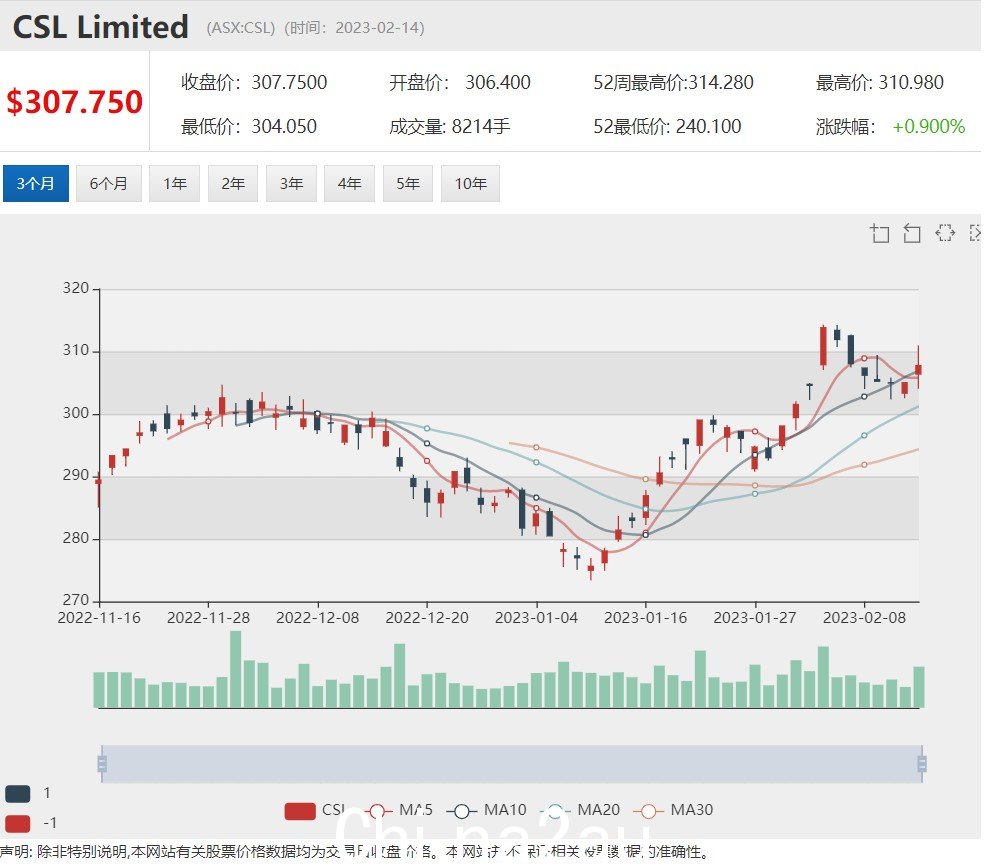This screenshot has width=985, height=867.
Task: Click the 2023-02-08 x-axis date label
Action: tap(864, 618)
